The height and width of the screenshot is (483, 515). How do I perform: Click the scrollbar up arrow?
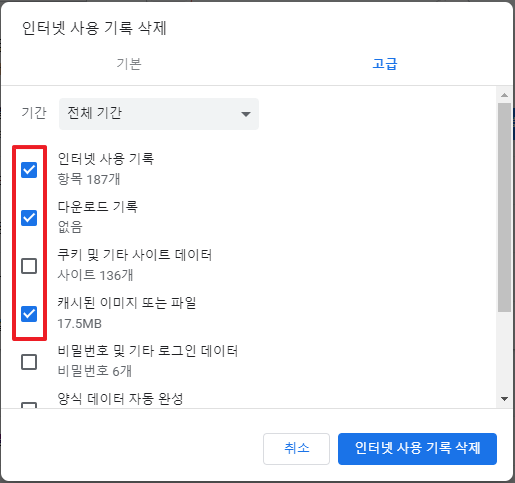(504, 95)
